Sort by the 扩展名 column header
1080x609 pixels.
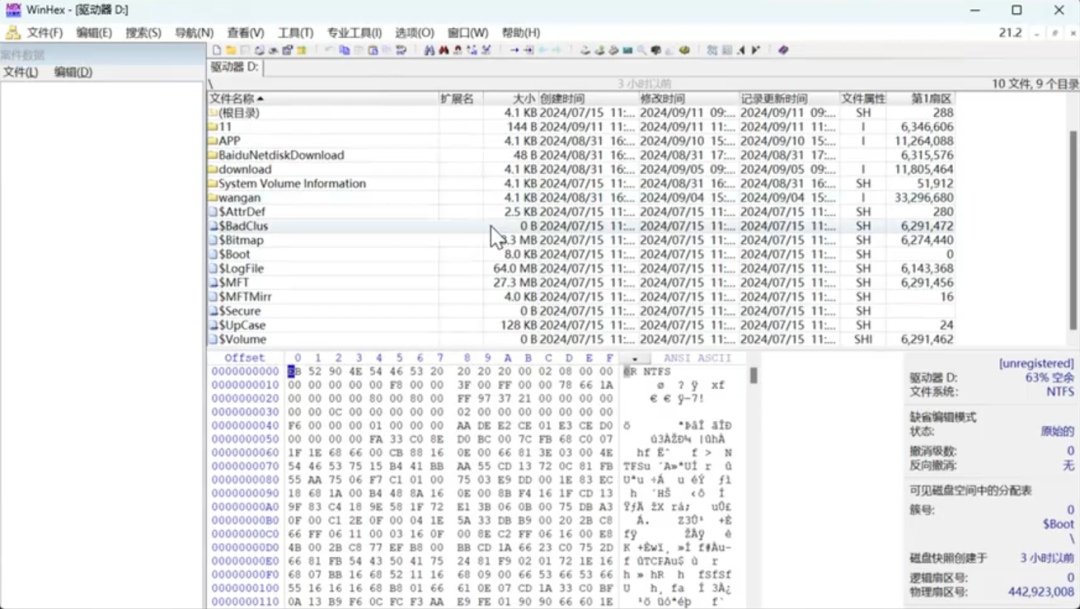461,99
